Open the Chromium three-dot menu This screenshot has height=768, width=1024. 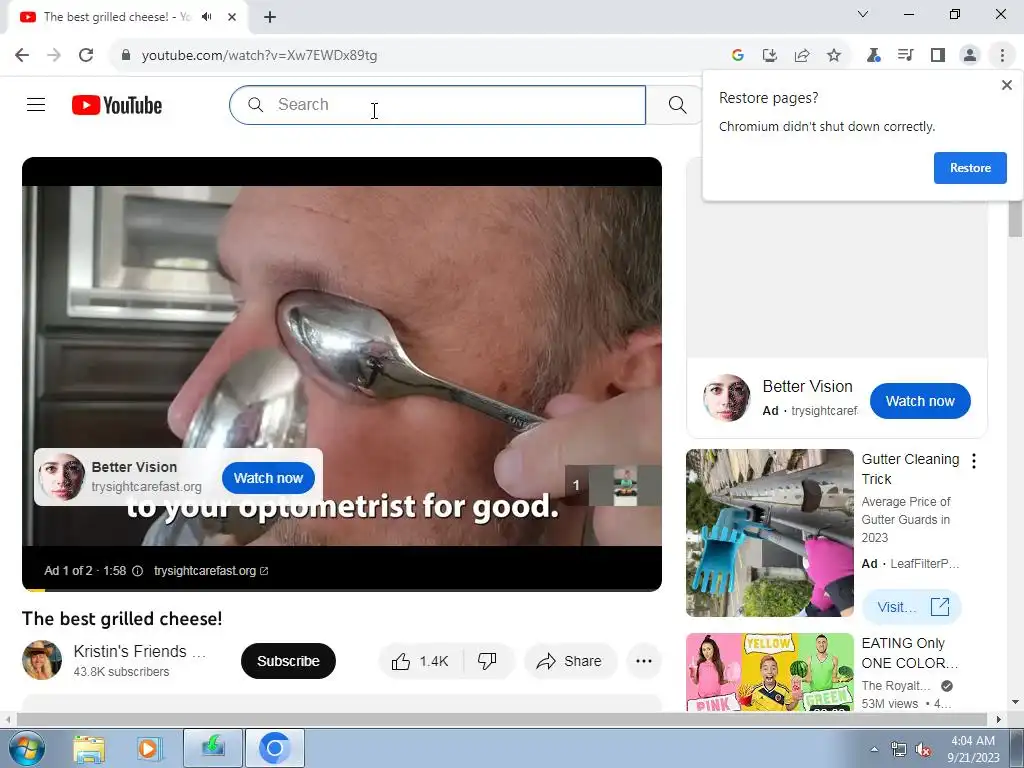[x=1002, y=56]
